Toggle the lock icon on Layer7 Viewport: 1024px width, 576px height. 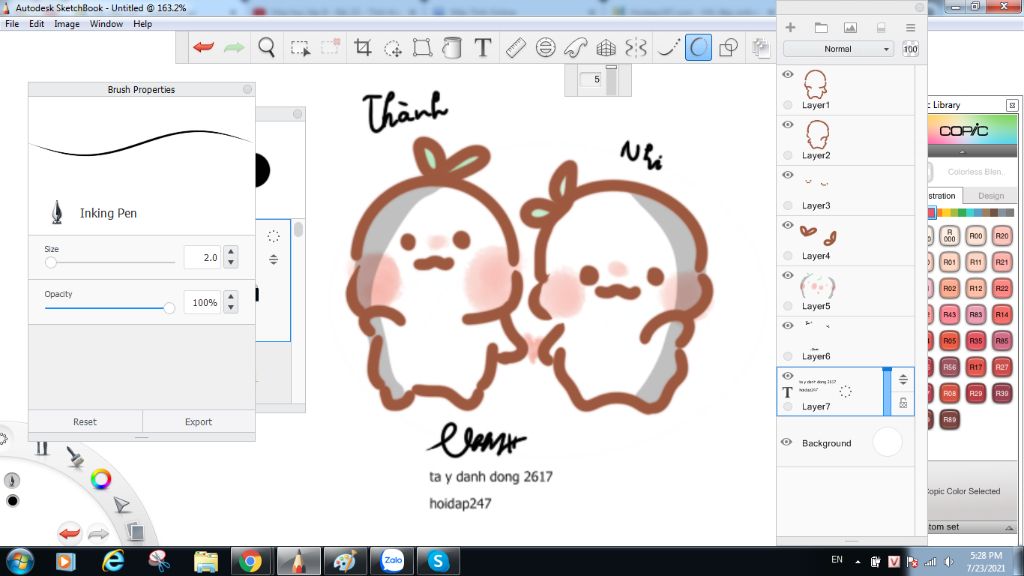tap(903, 404)
